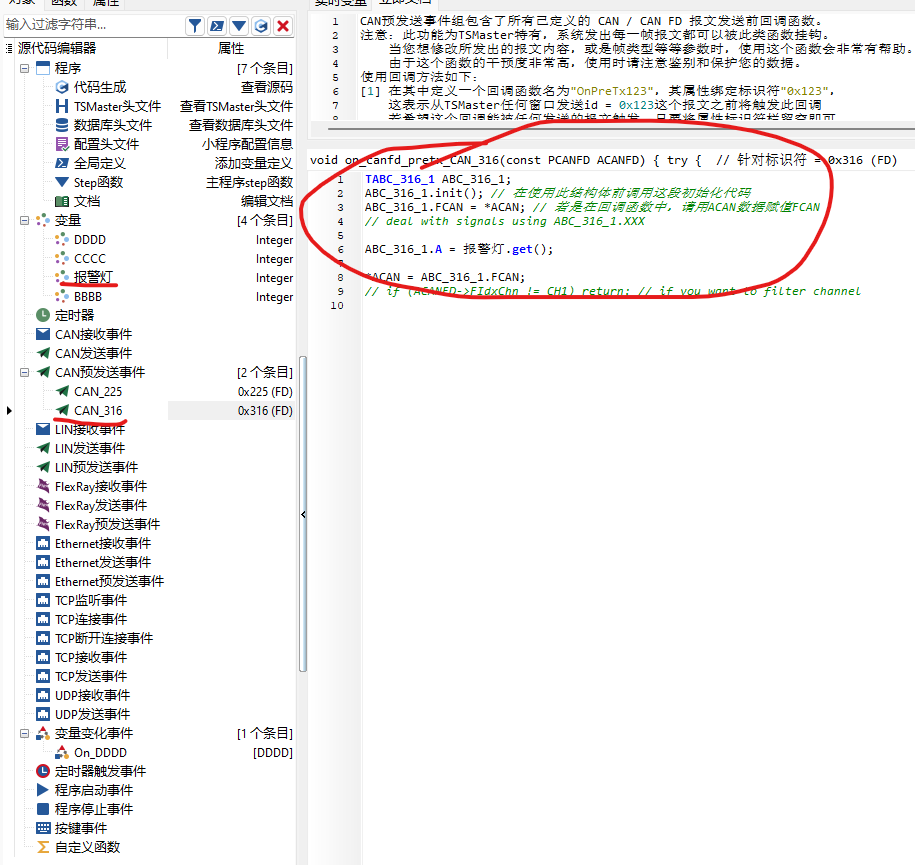Collapse the CAN预发送事件 node

pyautogui.click(x=25, y=372)
